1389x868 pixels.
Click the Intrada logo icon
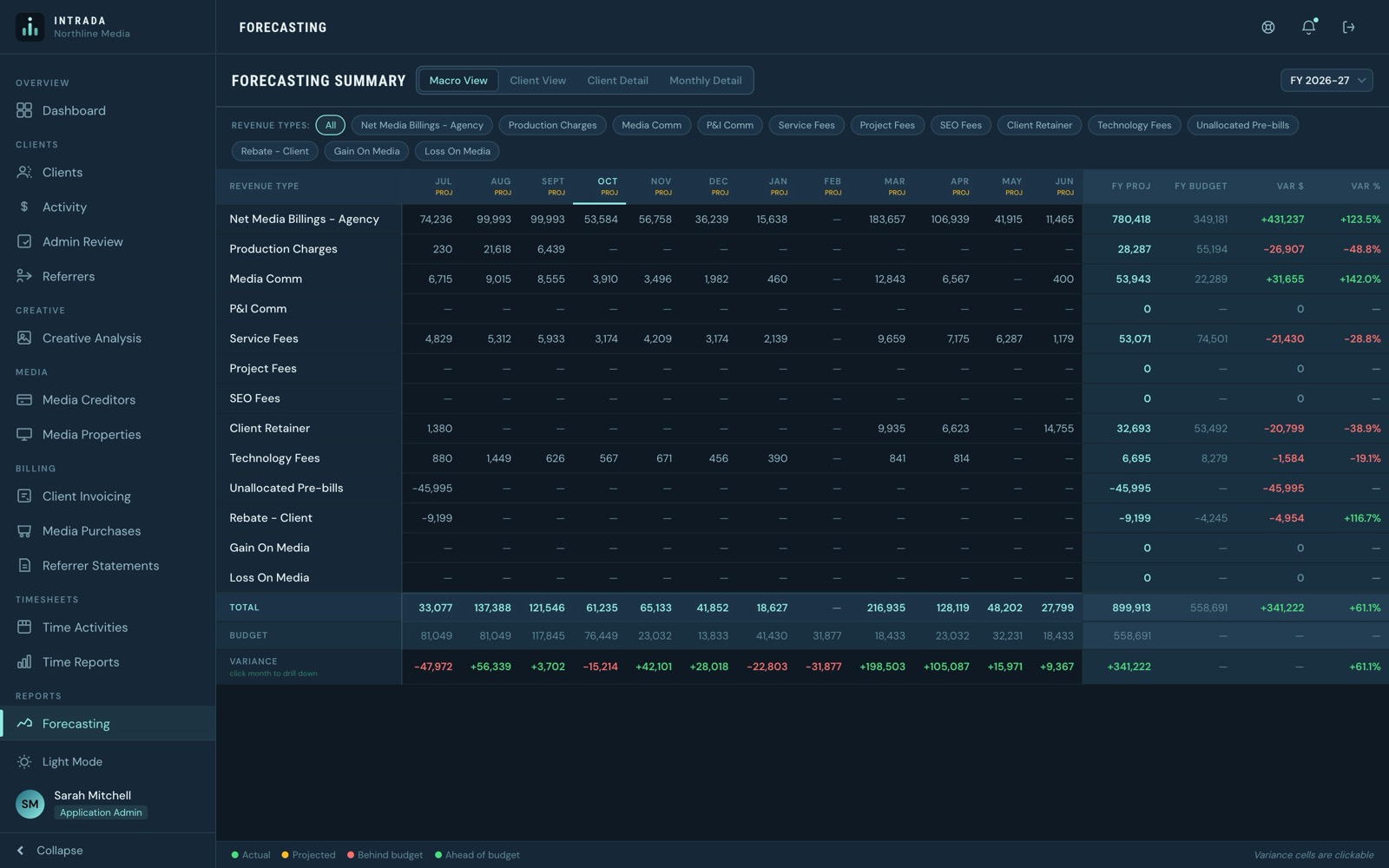tap(30, 27)
